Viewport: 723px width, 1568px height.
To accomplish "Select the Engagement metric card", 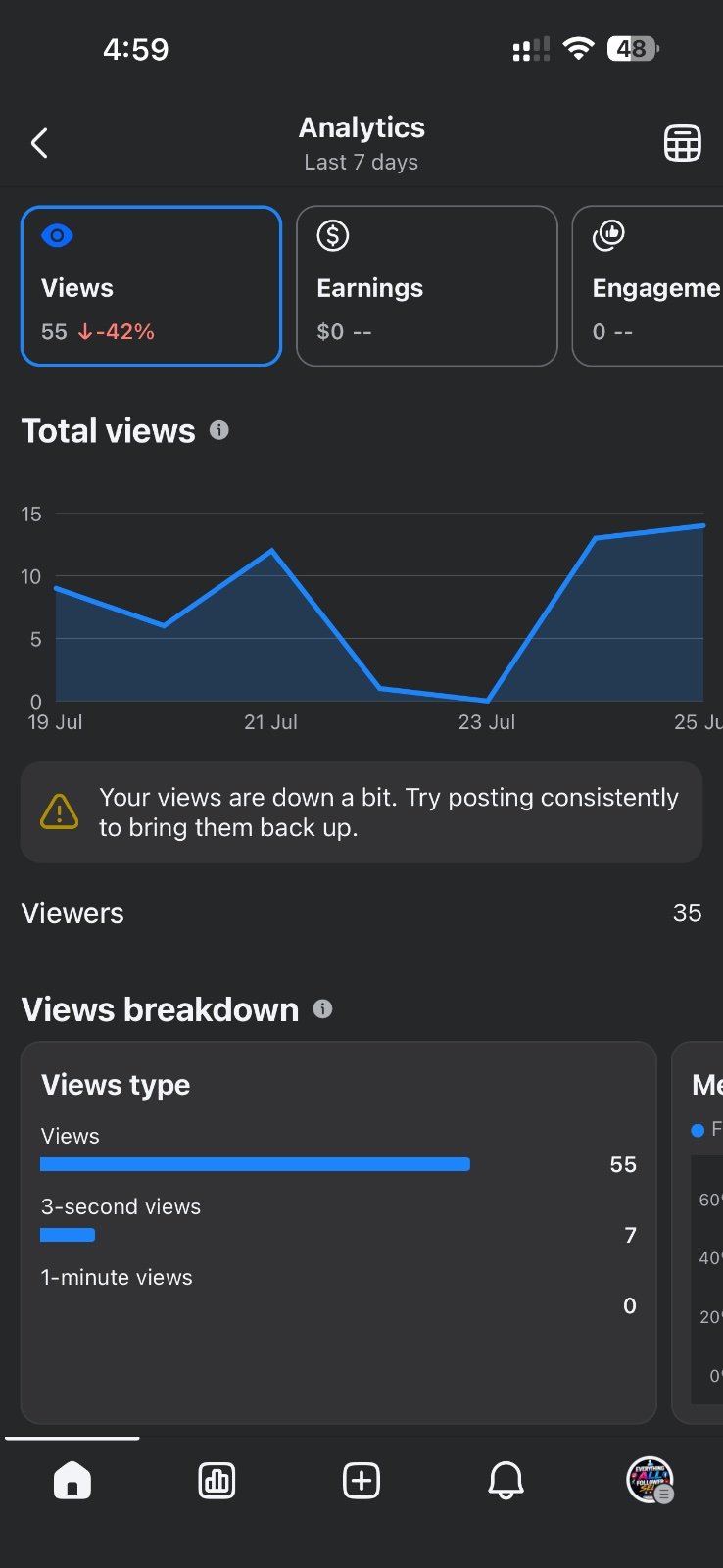I will (648, 285).
